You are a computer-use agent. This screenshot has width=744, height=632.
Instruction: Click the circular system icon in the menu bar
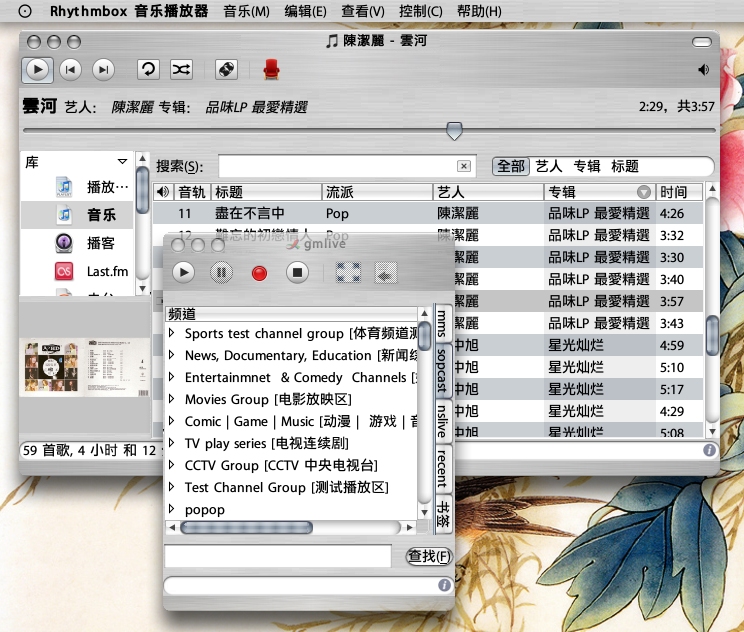pos(25,11)
